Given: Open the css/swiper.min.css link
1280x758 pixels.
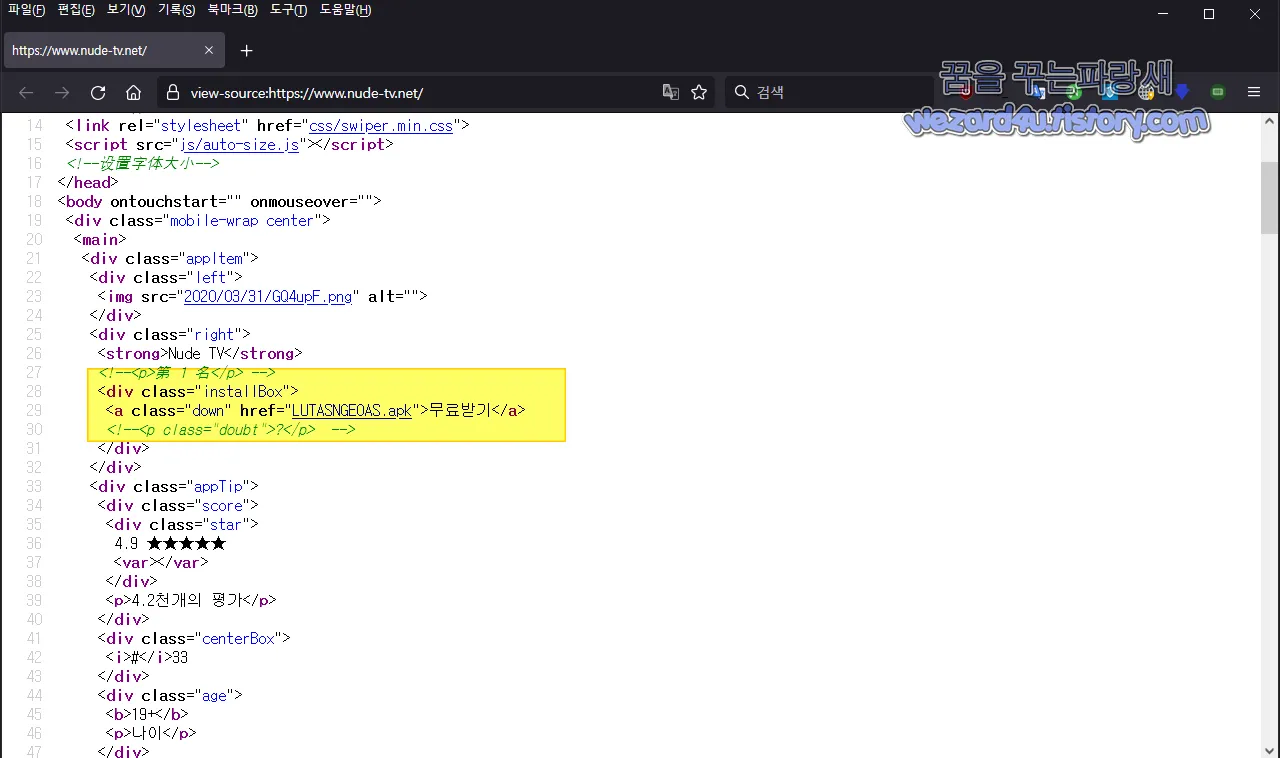Looking at the screenshot, I should [382, 126].
